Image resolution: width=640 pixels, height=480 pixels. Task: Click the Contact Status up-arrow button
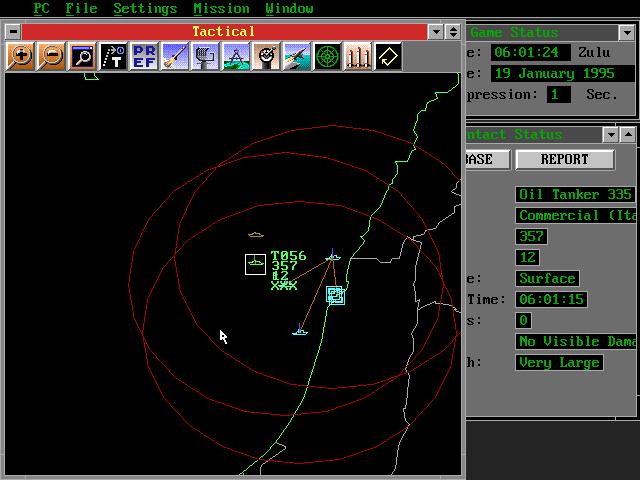628,135
